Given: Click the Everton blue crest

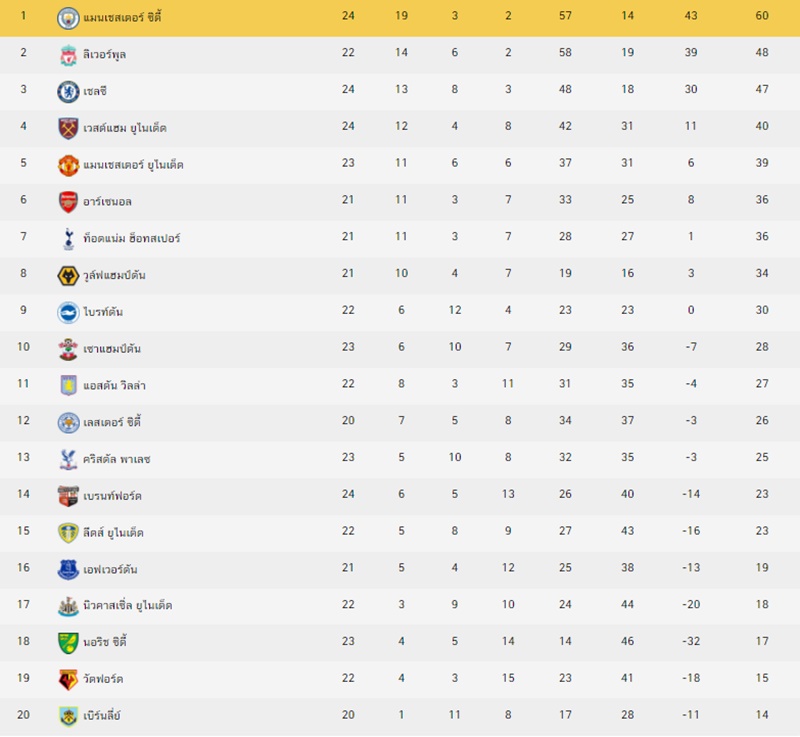Looking at the screenshot, I should click(x=68, y=570).
